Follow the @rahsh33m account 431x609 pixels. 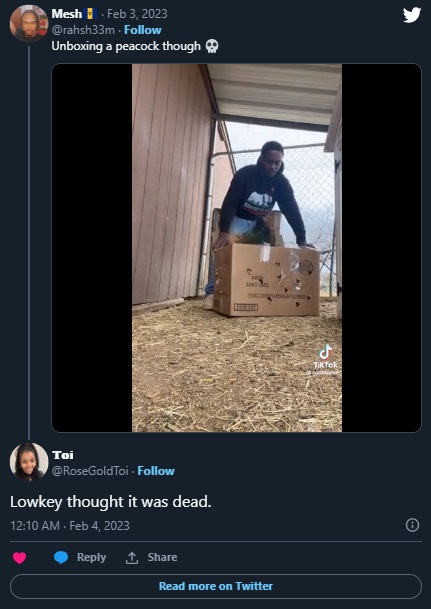[143, 30]
